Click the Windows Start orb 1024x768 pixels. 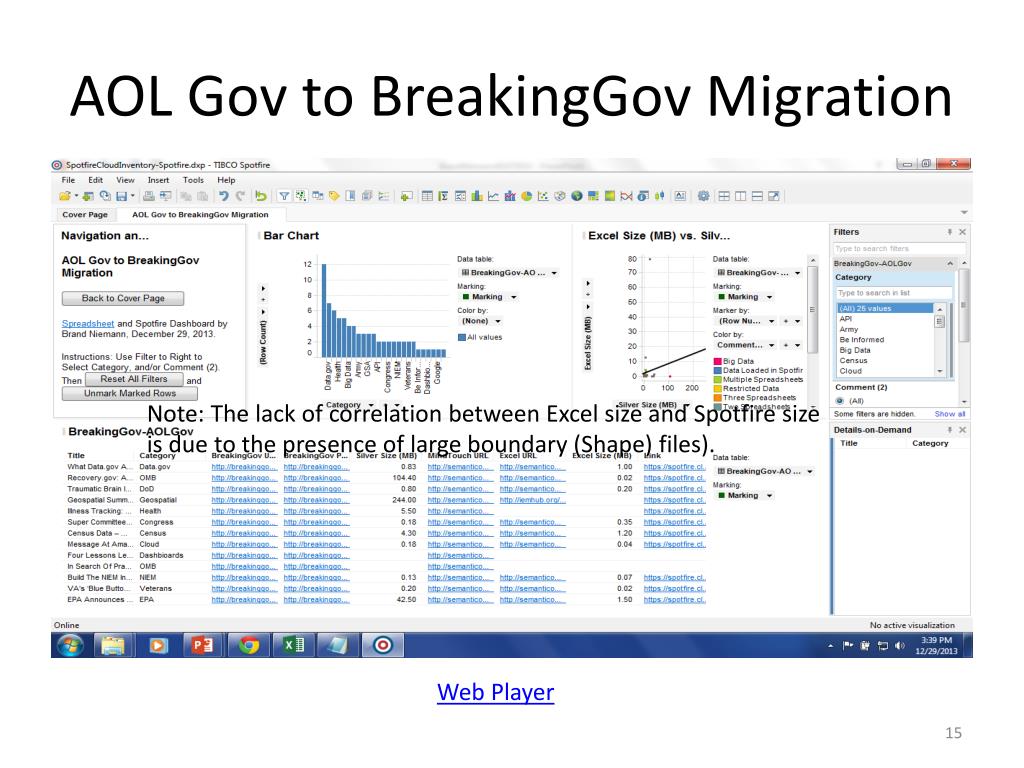coord(71,645)
